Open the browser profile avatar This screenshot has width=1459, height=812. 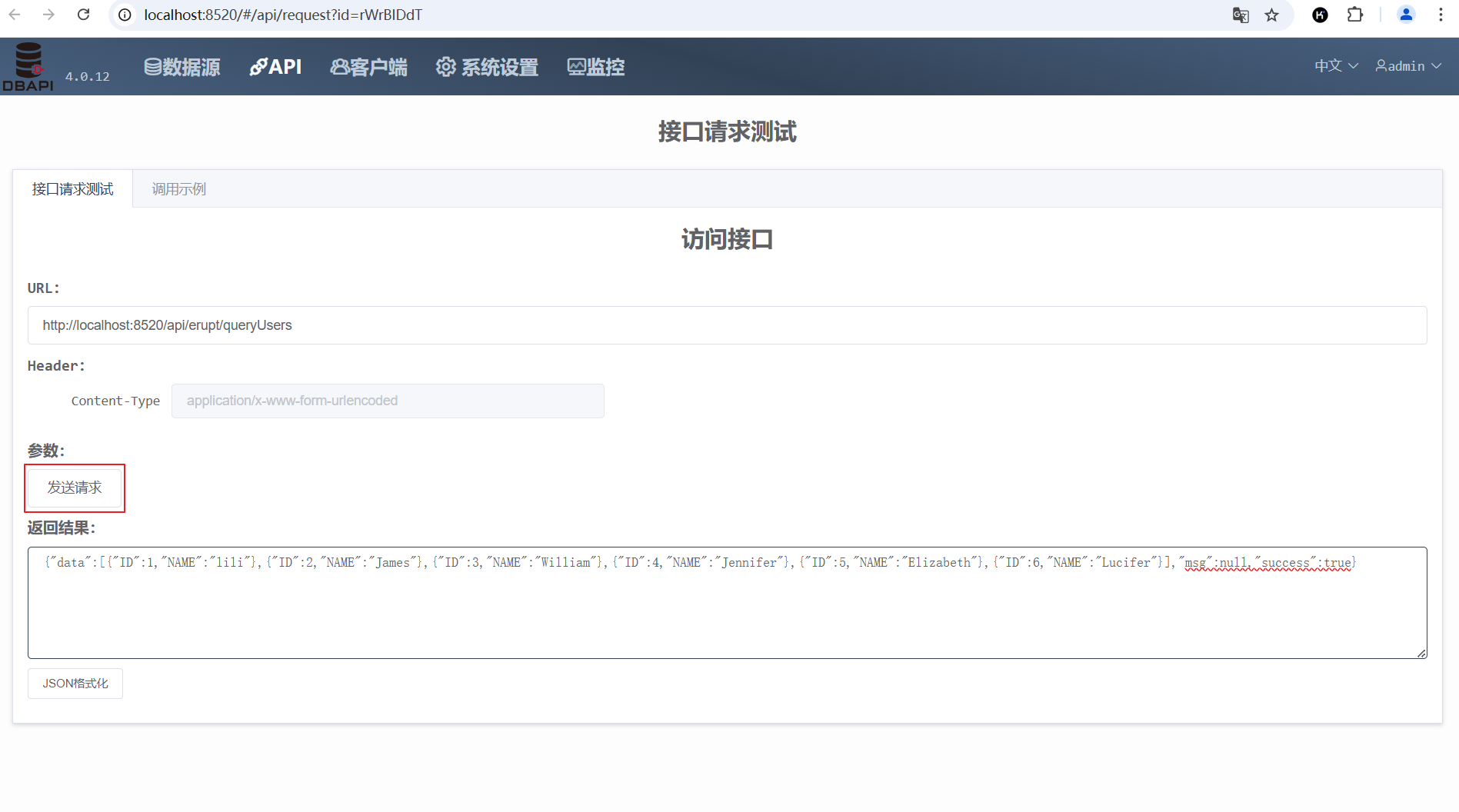(x=1406, y=15)
